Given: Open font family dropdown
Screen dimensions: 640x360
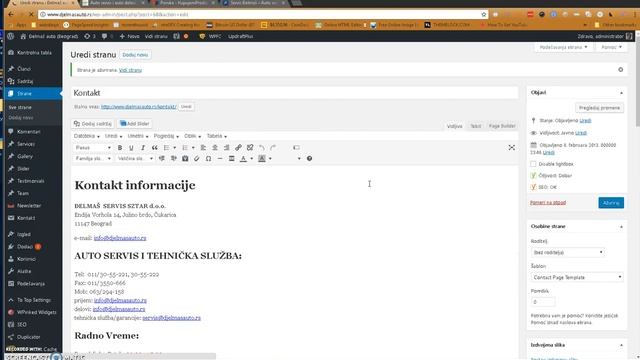Looking at the screenshot, I should [93, 158].
